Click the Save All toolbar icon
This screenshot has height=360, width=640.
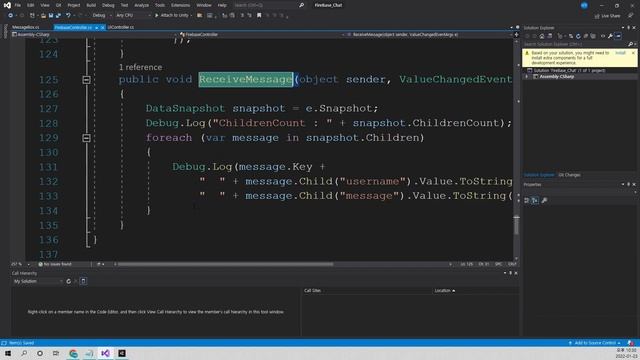[58, 16]
